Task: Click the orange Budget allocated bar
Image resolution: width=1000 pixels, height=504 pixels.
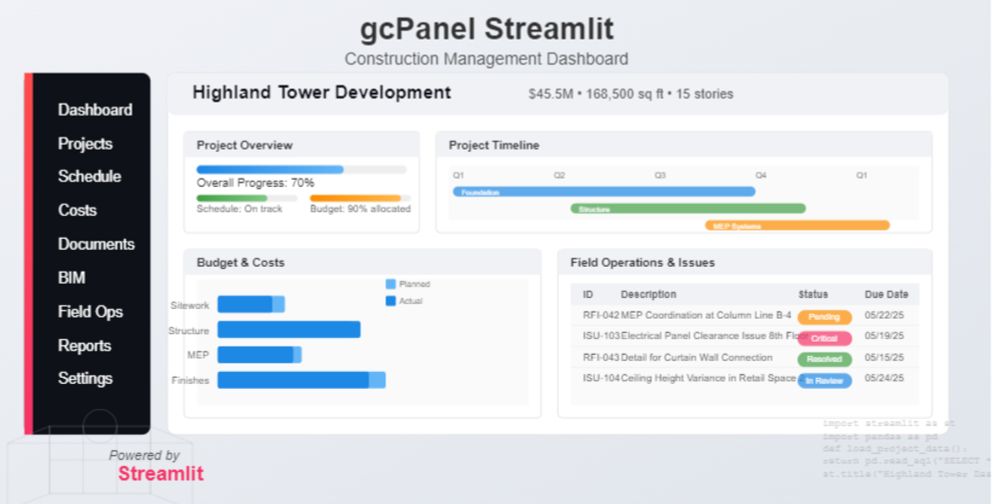Action: (x=360, y=198)
